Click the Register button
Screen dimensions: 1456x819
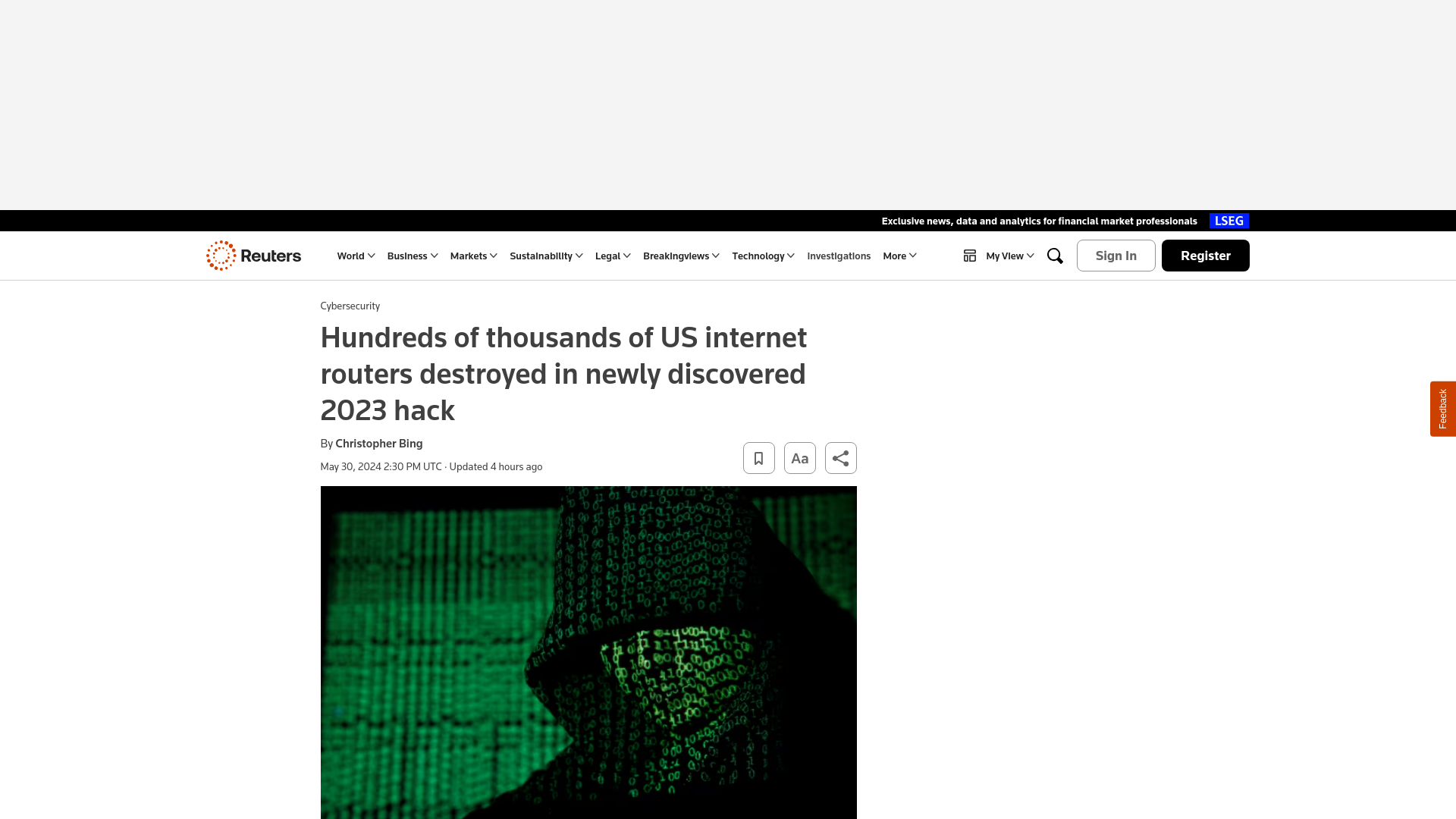tap(1205, 255)
